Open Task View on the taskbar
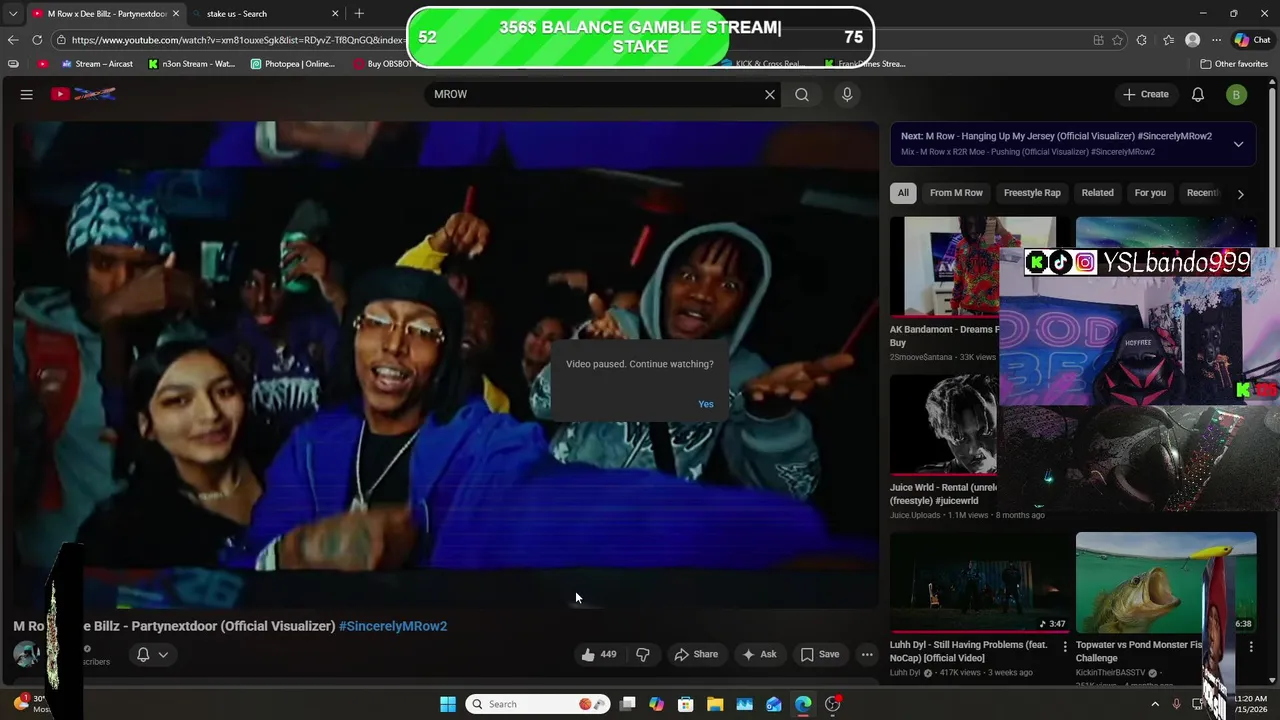Screen dimensions: 1280x720 coord(627,704)
